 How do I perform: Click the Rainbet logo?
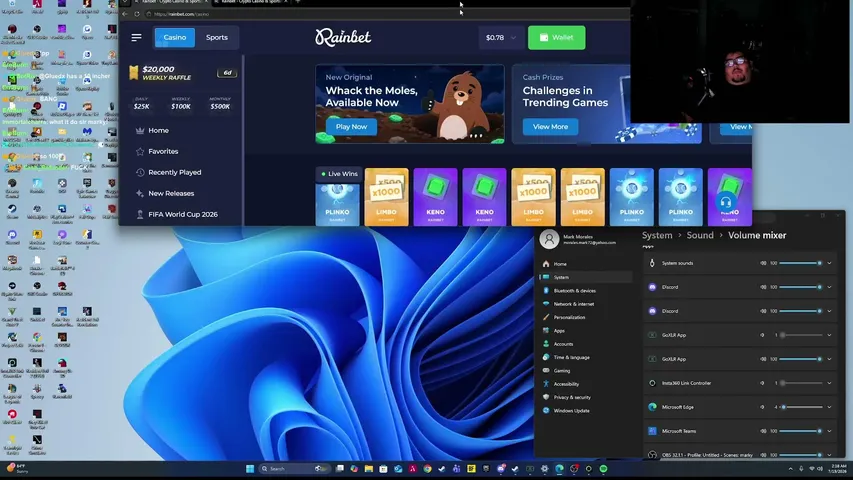(x=343, y=38)
